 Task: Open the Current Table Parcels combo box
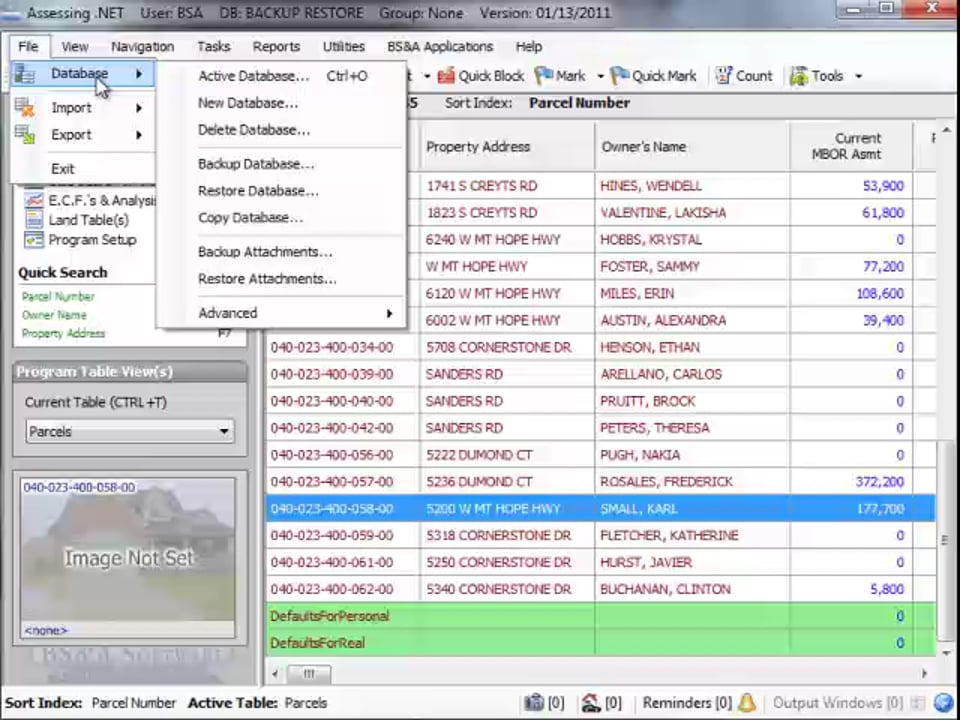pyautogui.click(x=128, y=432)
